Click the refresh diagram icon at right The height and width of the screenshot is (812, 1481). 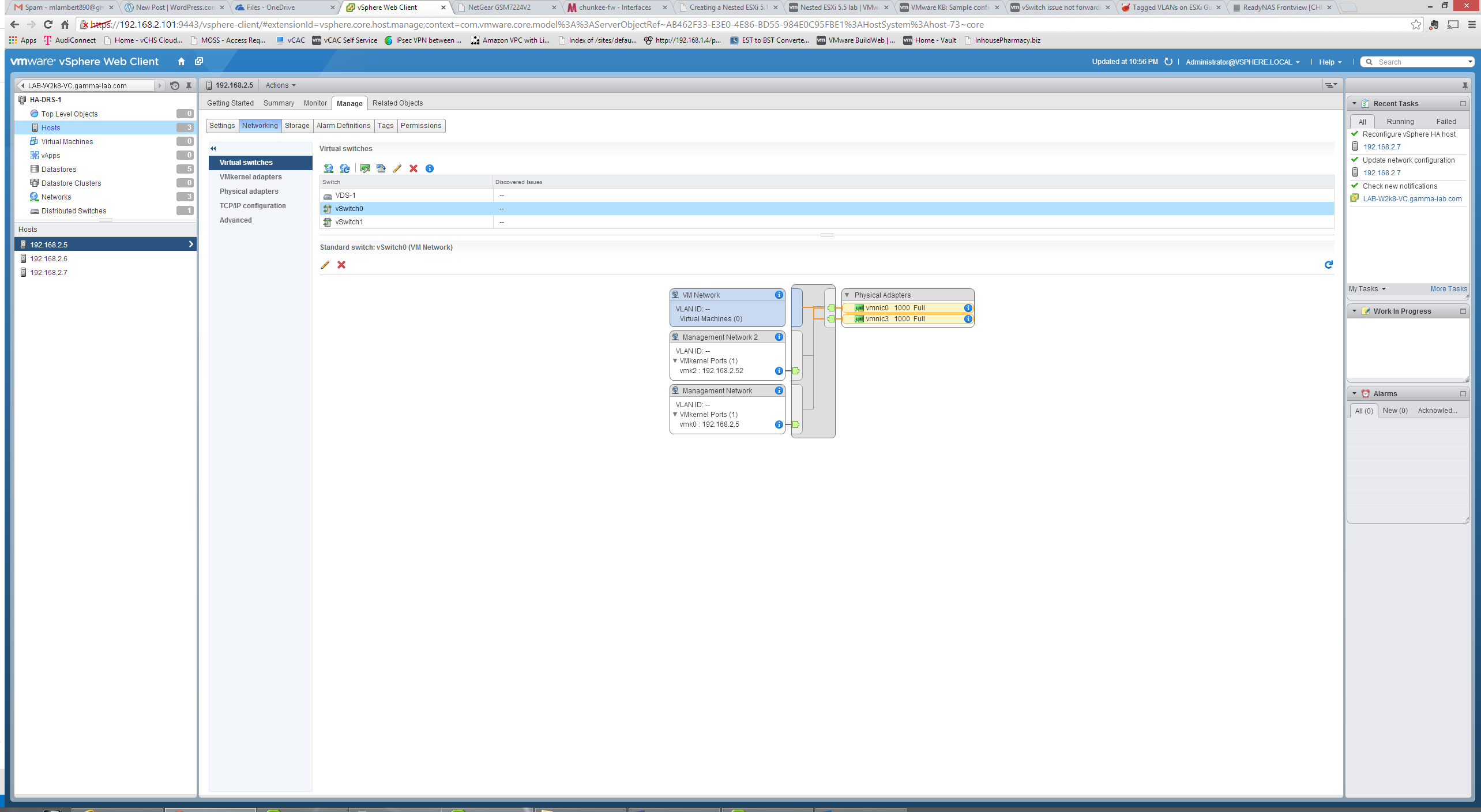1328,265
